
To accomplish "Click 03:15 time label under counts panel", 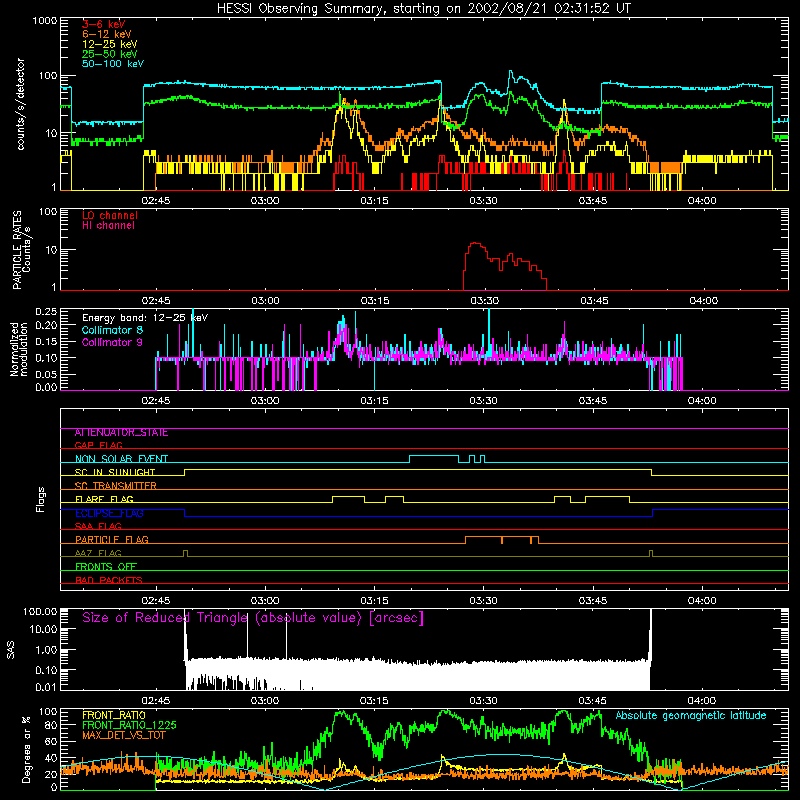I will point(374,201).
